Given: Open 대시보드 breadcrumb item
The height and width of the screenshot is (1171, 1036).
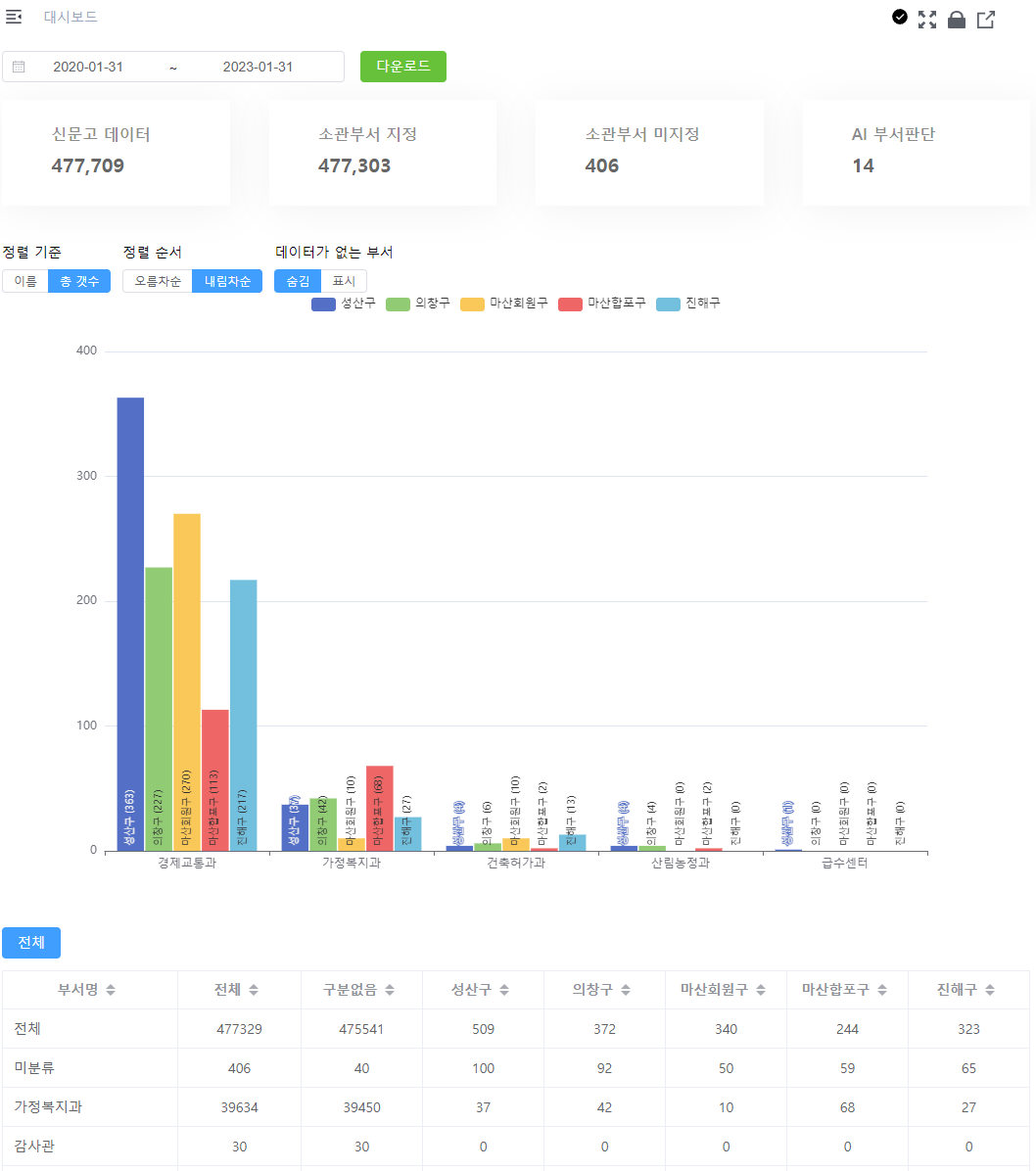Looking at the screenshot, I should click(x=71, y=17).
